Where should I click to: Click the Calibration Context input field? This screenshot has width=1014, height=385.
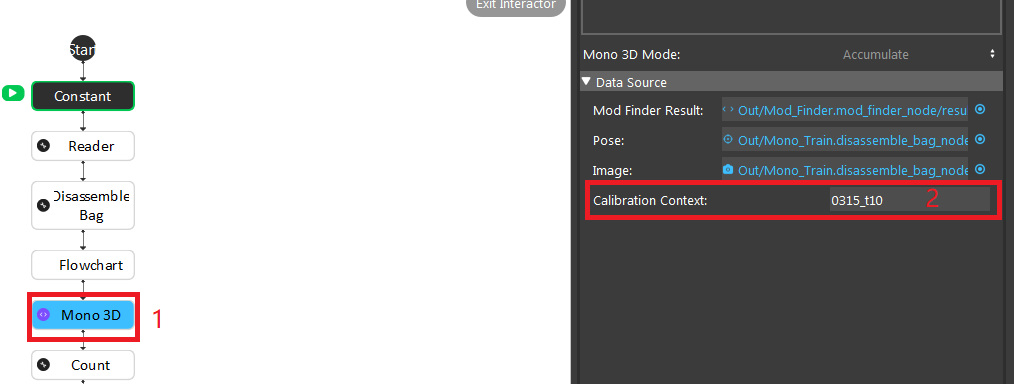coord(909,200)
